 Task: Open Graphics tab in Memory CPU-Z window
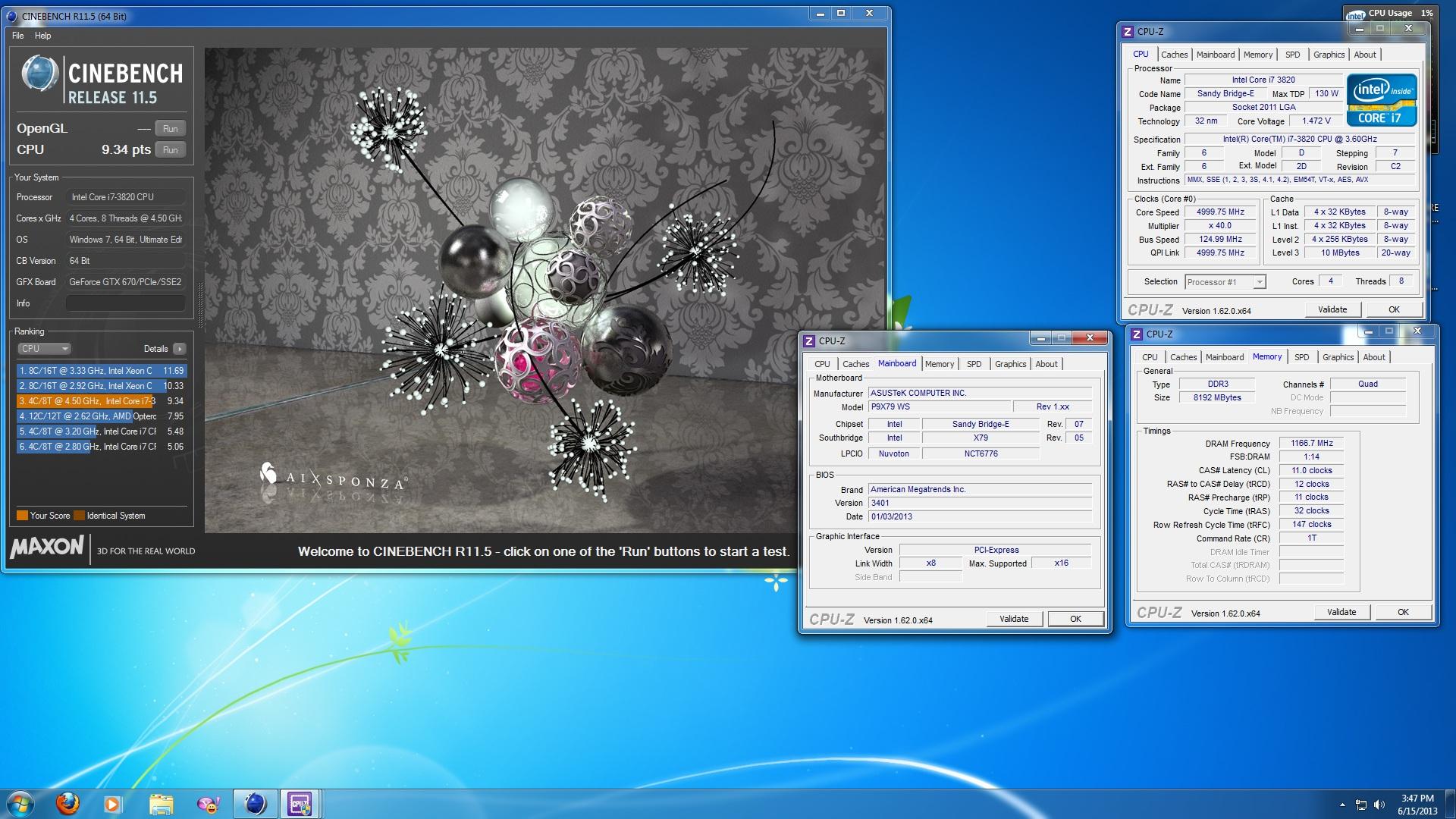pos(1338,357)
